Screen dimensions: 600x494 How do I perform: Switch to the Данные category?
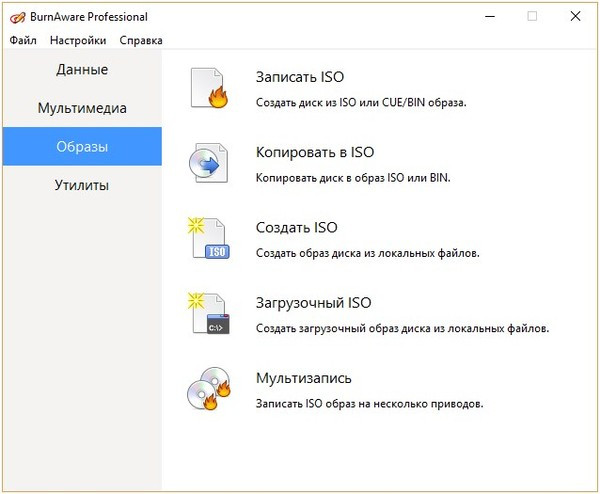[81, 70]
